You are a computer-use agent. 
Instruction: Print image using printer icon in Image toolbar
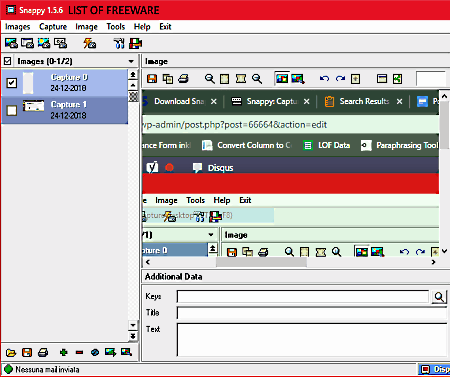click(x=183, y=79)
